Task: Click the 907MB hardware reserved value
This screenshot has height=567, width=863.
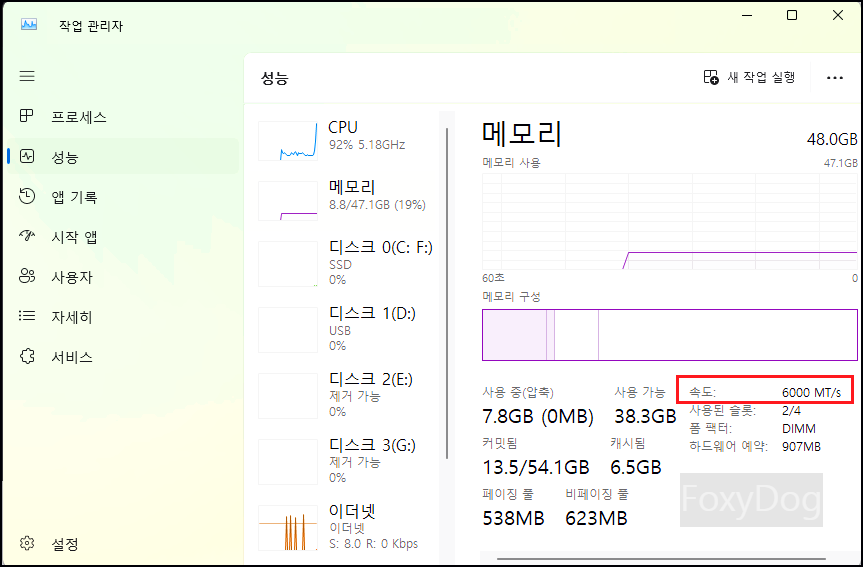Action: point(801,446)
